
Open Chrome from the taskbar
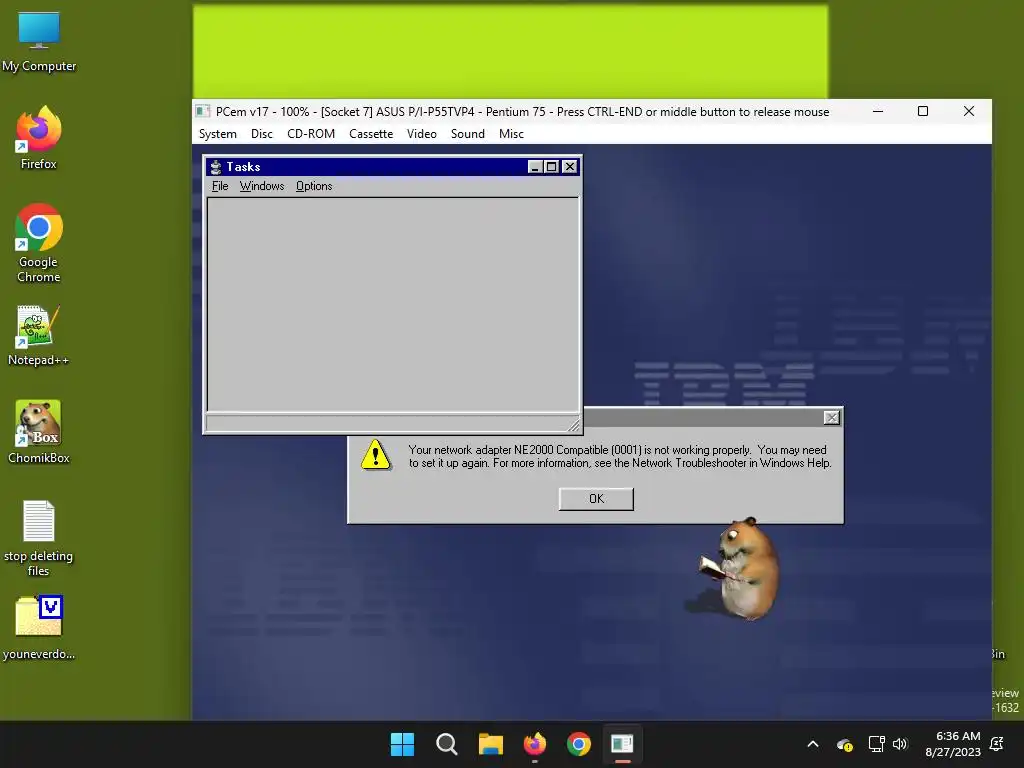click(x=579, y=744)
